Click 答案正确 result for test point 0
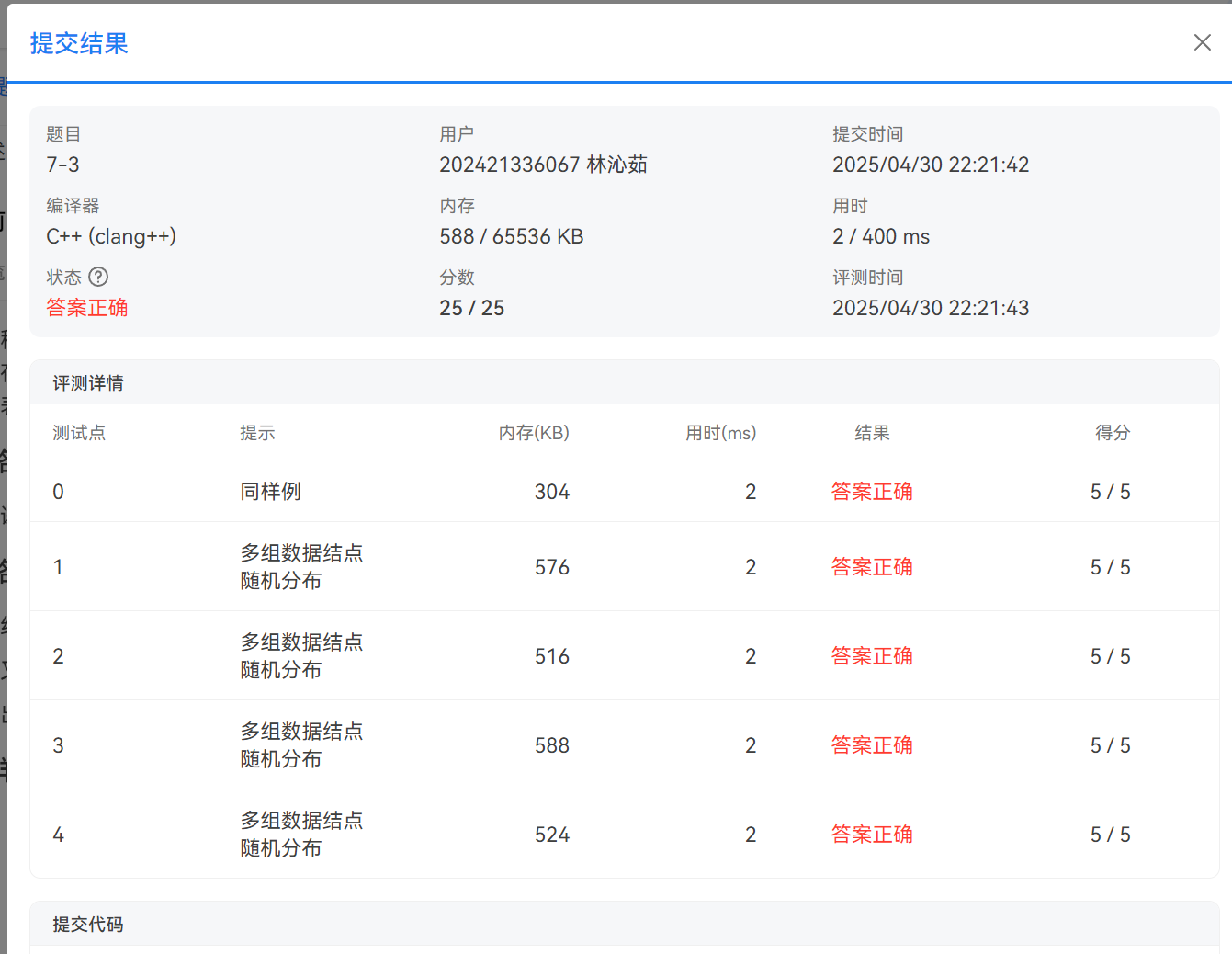The image size is (1232, 954). click(872, 492)
